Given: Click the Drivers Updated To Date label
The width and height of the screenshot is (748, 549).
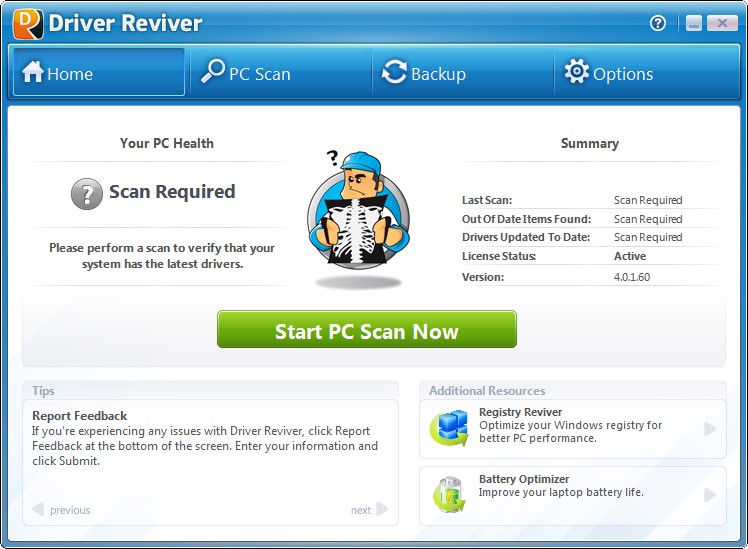Looking at the screenshot, I should [x=526, y=237].
